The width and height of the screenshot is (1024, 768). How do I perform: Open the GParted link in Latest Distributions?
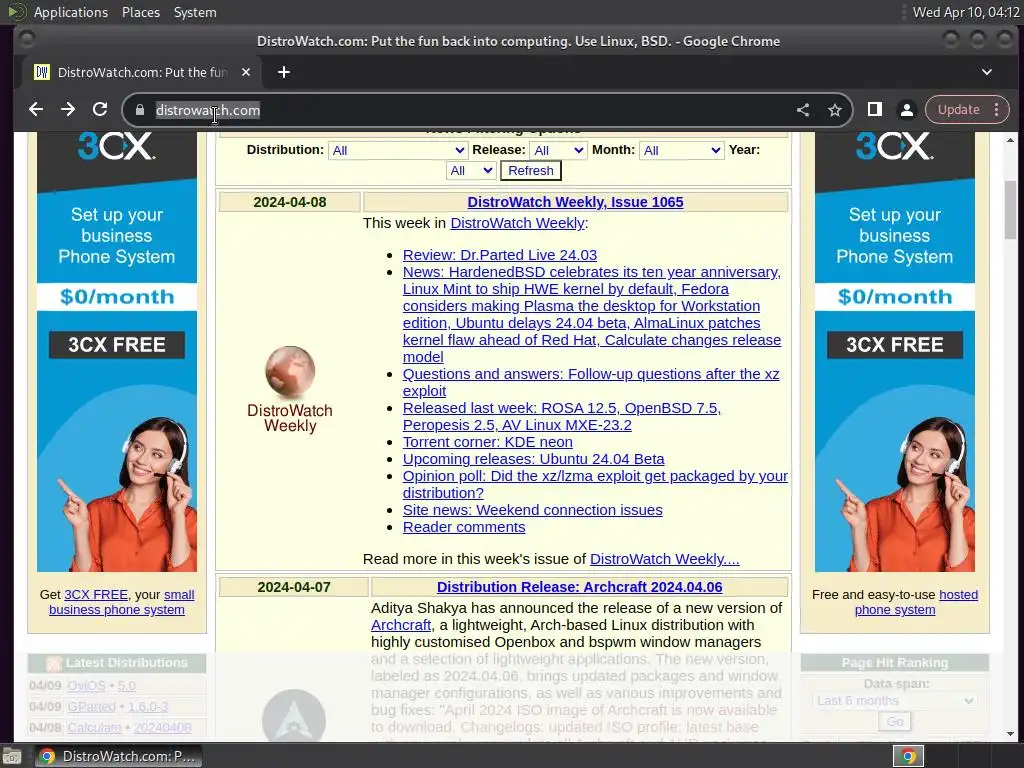tap(91, 707)
